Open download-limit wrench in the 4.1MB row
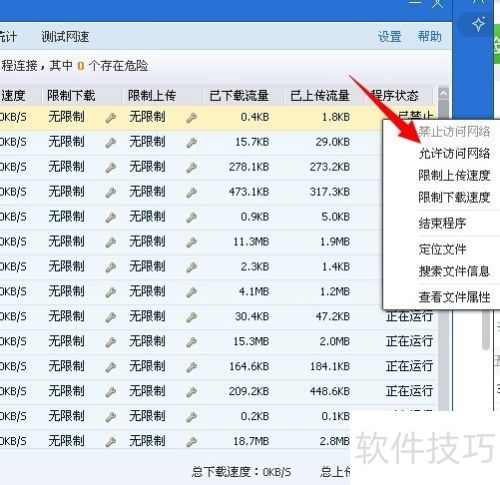The image size is (500, 485). (111, 292)
